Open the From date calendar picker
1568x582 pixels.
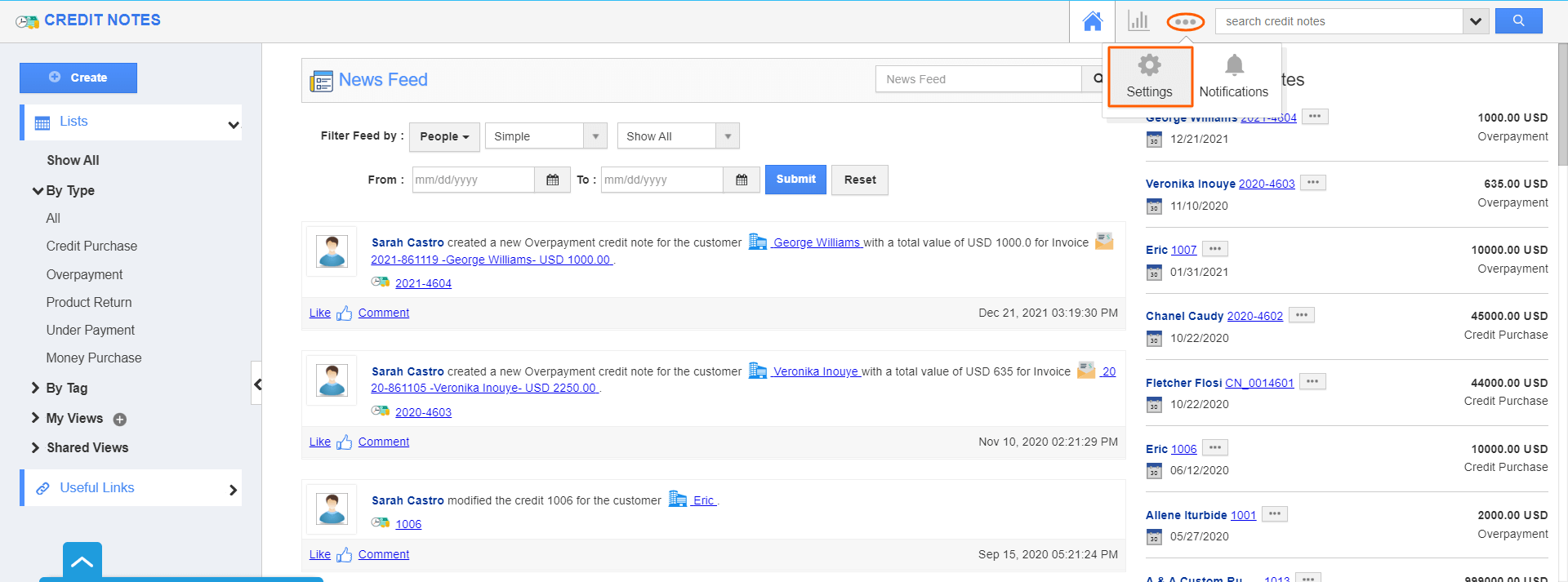click(553, 180)
